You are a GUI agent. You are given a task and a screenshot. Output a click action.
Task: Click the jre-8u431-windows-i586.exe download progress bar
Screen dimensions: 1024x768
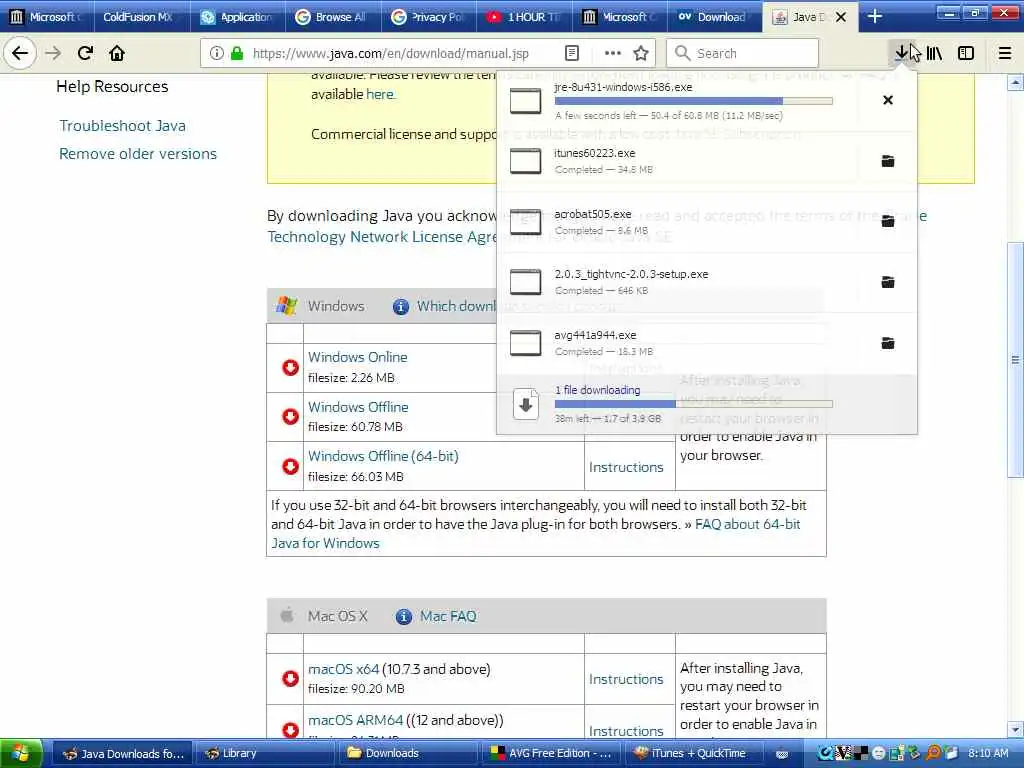pos(694,101)
